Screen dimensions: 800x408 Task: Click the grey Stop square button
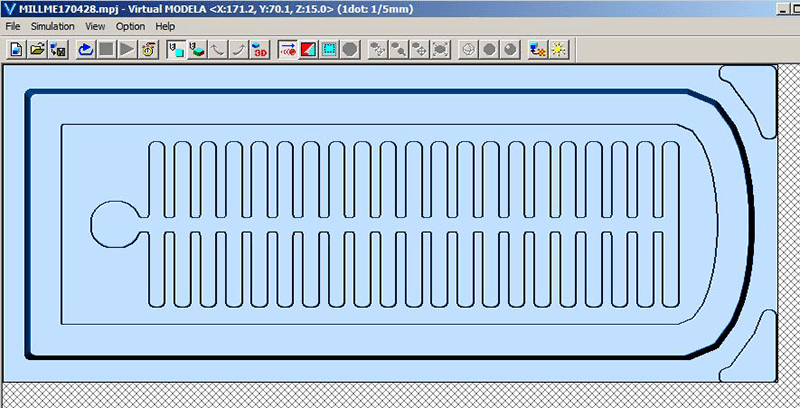106,49
